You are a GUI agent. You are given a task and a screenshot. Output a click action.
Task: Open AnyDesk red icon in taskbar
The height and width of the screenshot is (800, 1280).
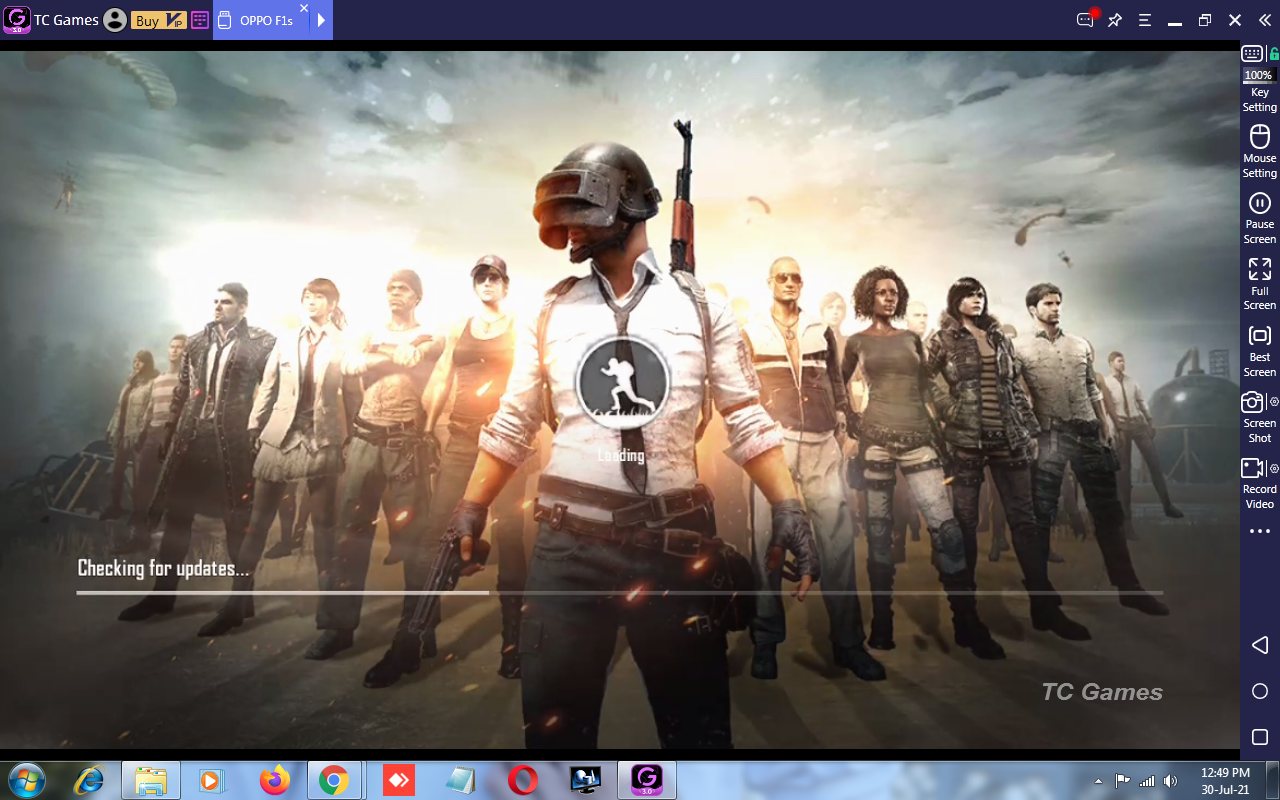[398, 780]
